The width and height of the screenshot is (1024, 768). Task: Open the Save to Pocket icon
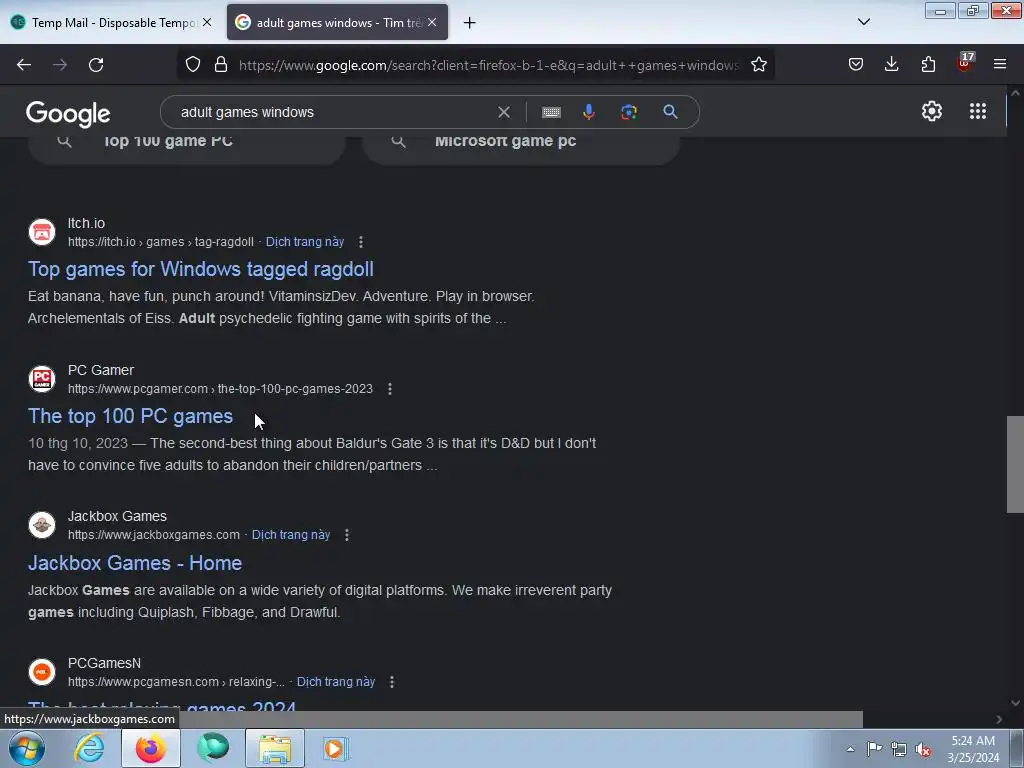pos(856,64)
